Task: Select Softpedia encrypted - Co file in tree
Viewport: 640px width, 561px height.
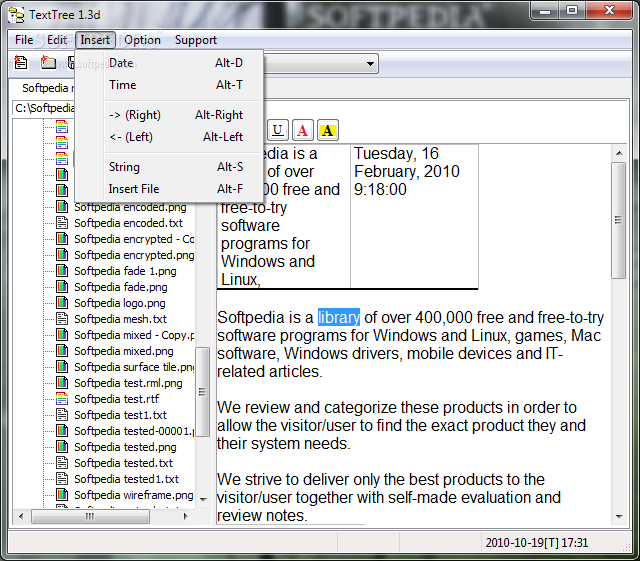Action: click(134, 239)
